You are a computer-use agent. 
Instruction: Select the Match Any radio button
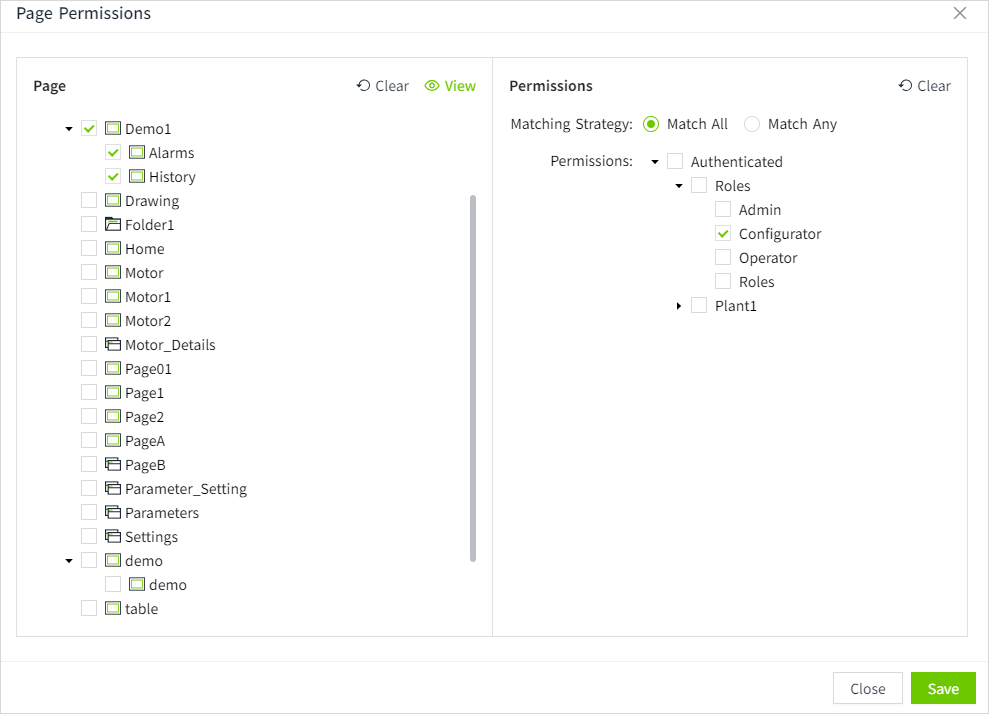coord(752,125)
